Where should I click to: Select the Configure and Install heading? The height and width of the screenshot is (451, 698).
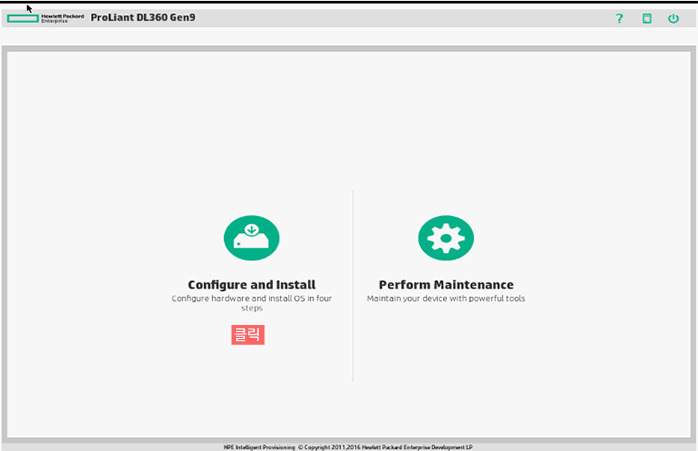(252, 284)
